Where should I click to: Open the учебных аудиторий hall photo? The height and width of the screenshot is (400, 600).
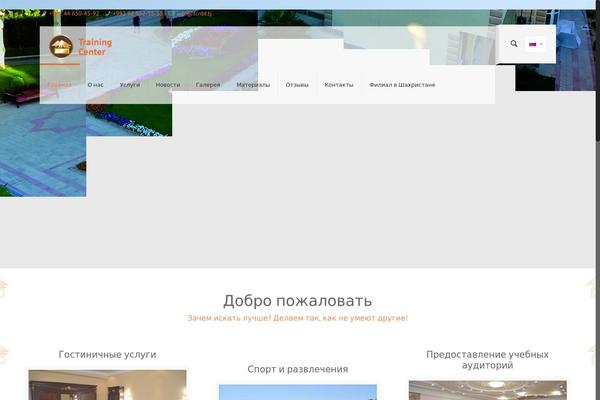coord(488,390)
